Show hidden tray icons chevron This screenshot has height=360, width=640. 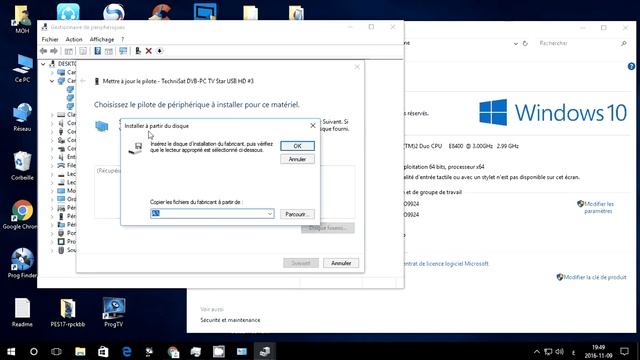tap(536, 352)
